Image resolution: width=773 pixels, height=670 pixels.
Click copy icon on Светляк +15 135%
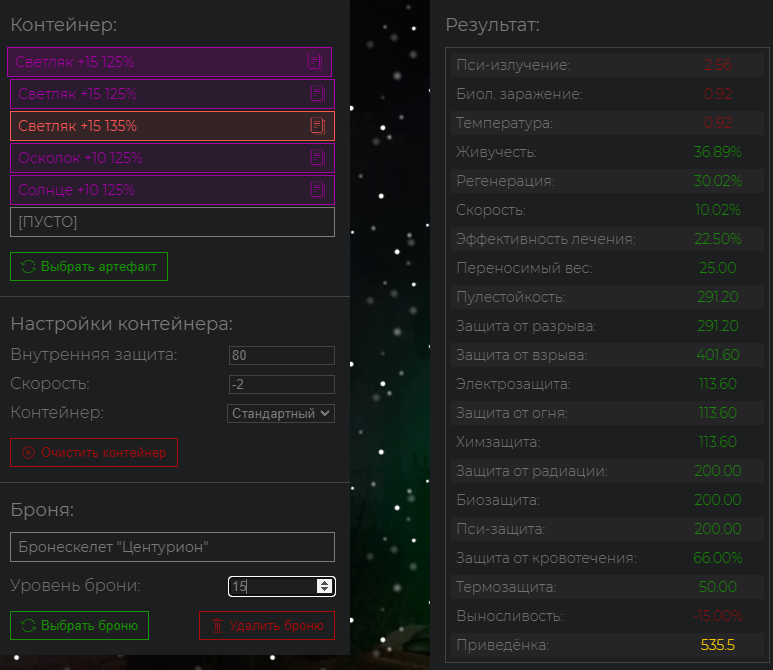pos(317,126)
